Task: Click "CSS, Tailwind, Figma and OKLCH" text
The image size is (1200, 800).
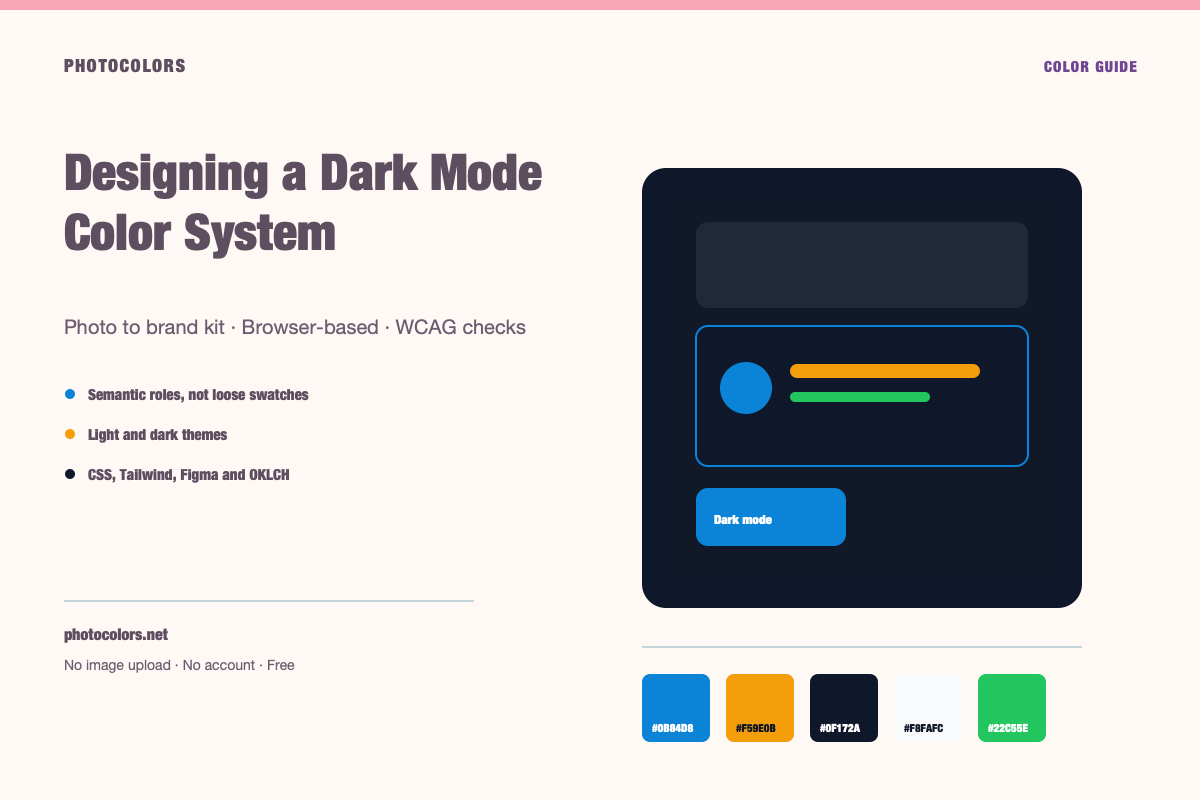Action: [189, 475]
